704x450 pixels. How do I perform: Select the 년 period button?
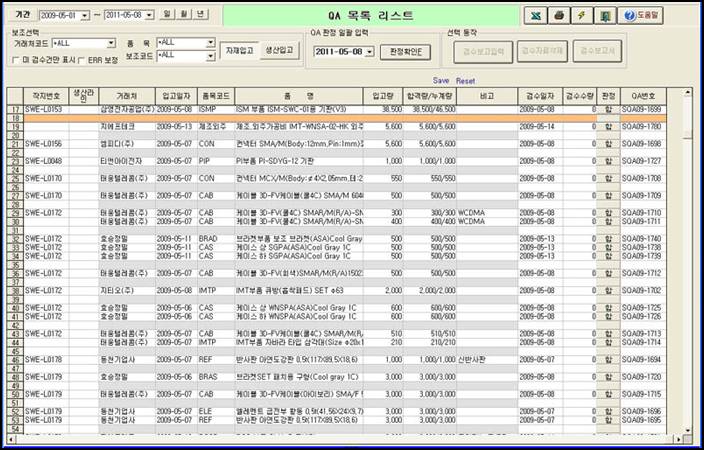coord(201,14)
